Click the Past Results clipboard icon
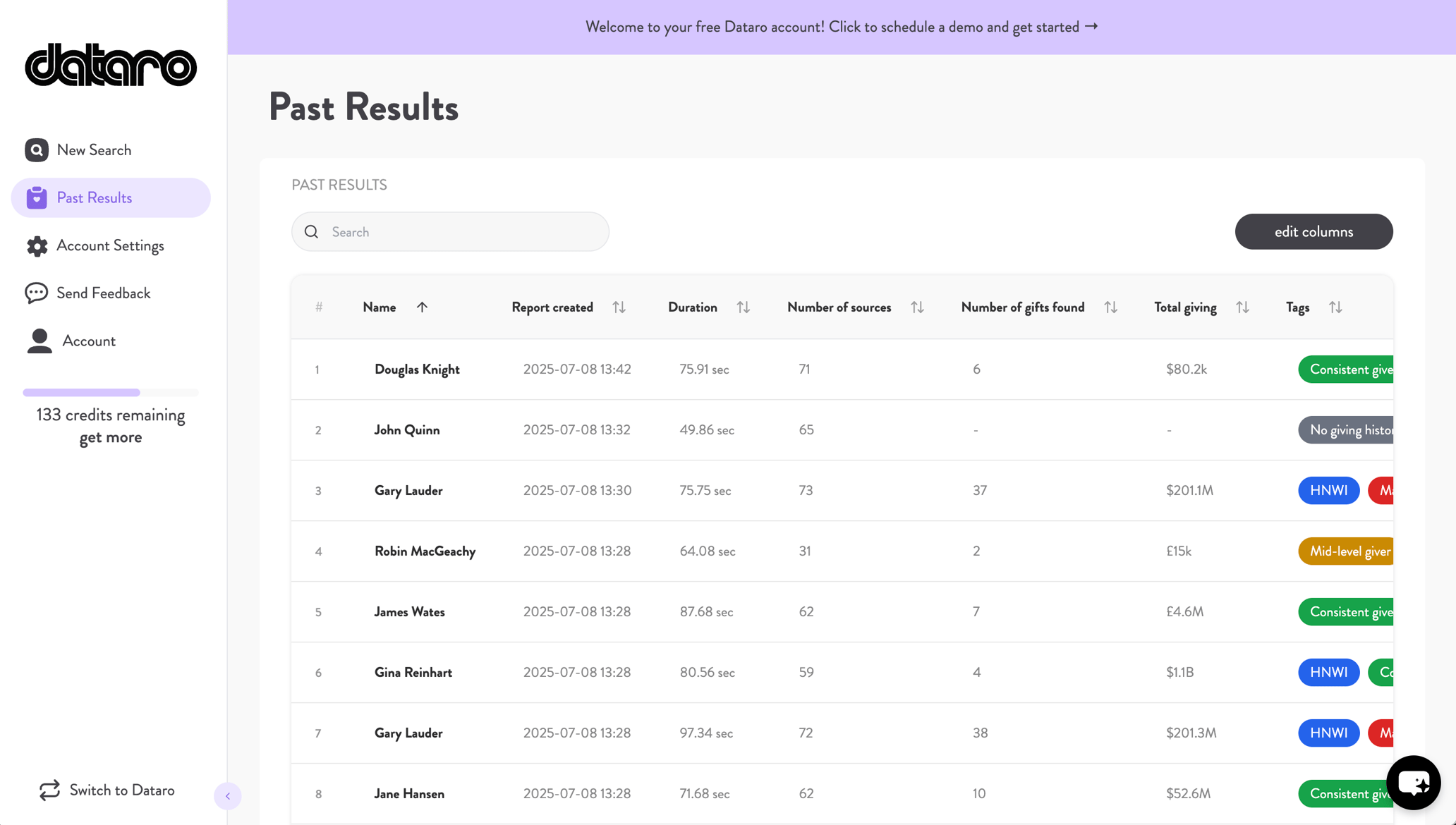This screenshot has height=825, width=1456. click(x=37, y=198)
